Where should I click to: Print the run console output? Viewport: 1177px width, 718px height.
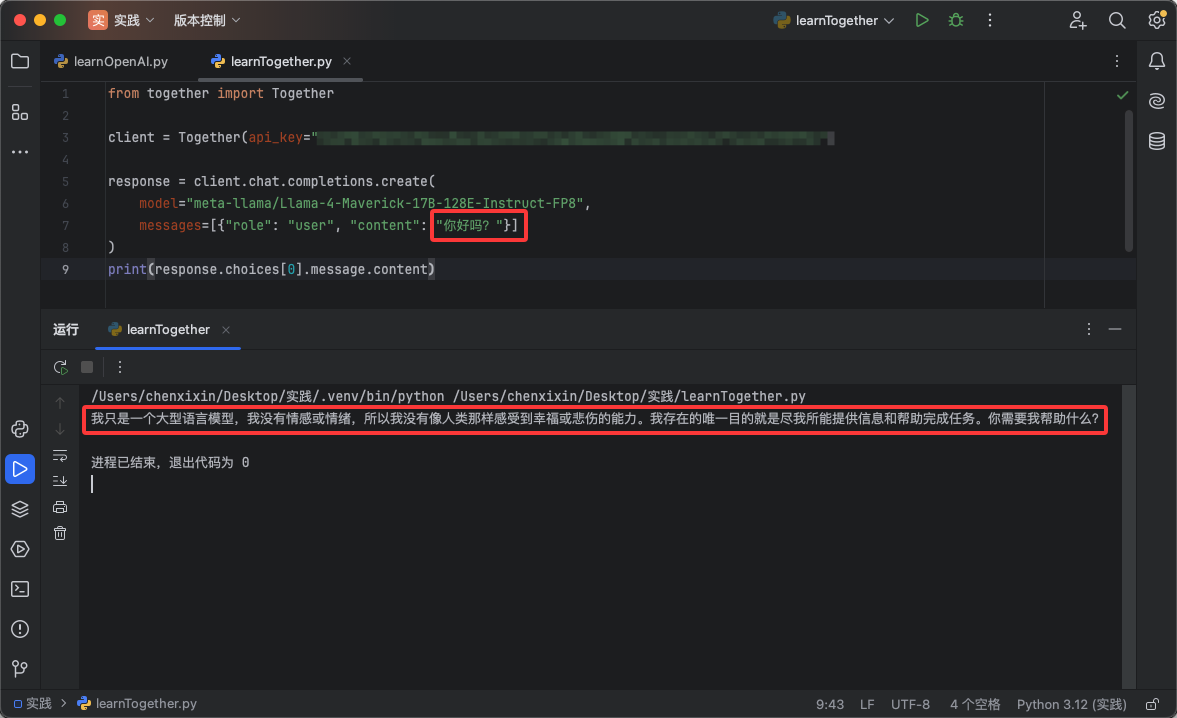[60, 507]
